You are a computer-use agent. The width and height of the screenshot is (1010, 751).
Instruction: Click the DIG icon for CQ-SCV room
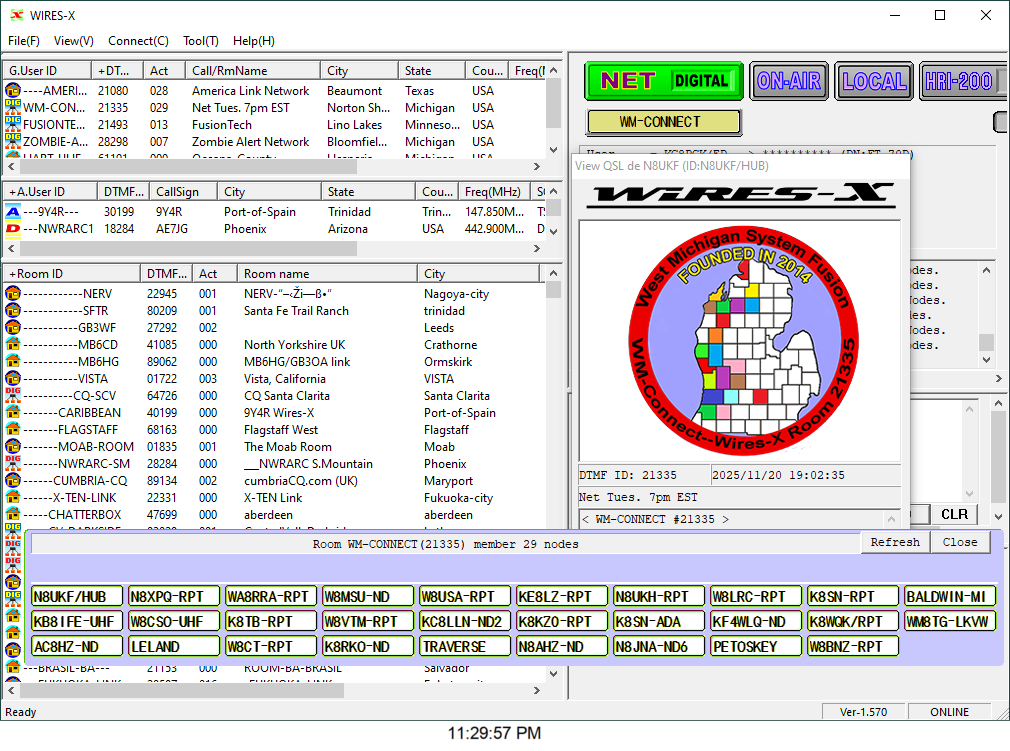[x=13, y=396]
